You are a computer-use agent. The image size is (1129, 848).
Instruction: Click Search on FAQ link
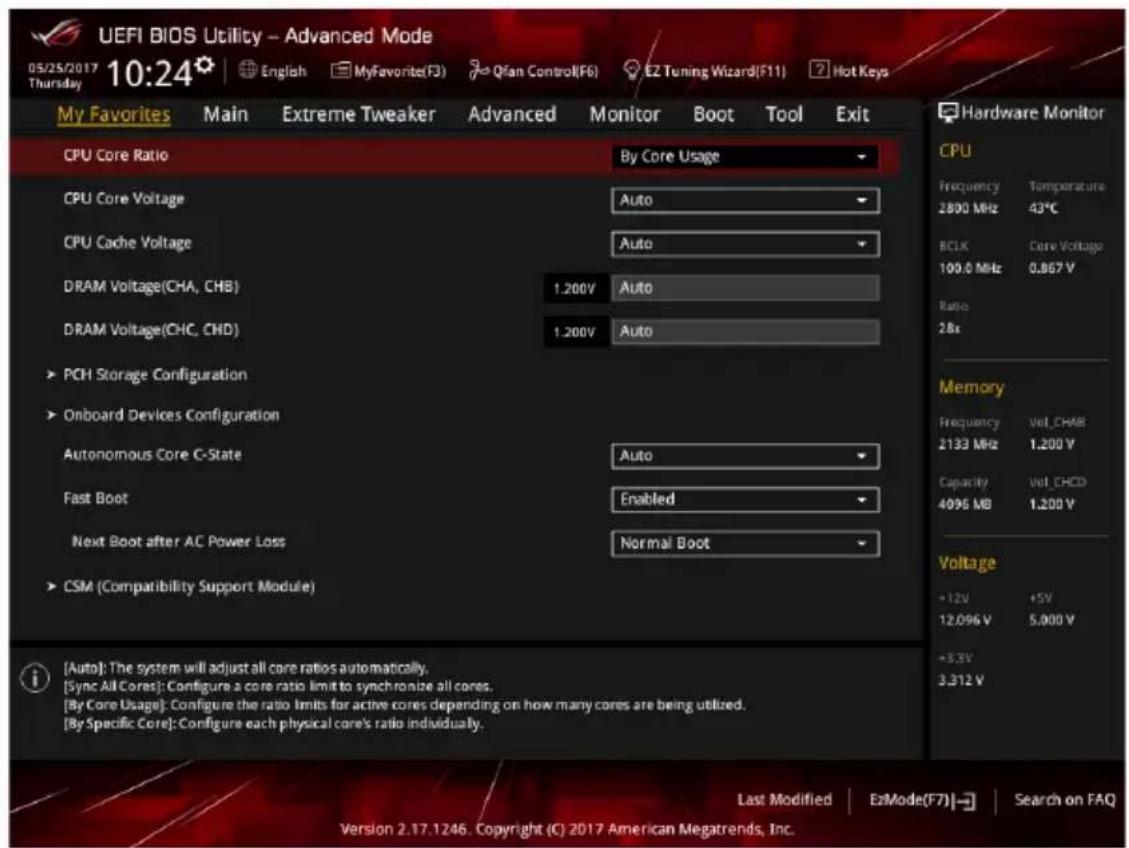tap(1064, 800)
